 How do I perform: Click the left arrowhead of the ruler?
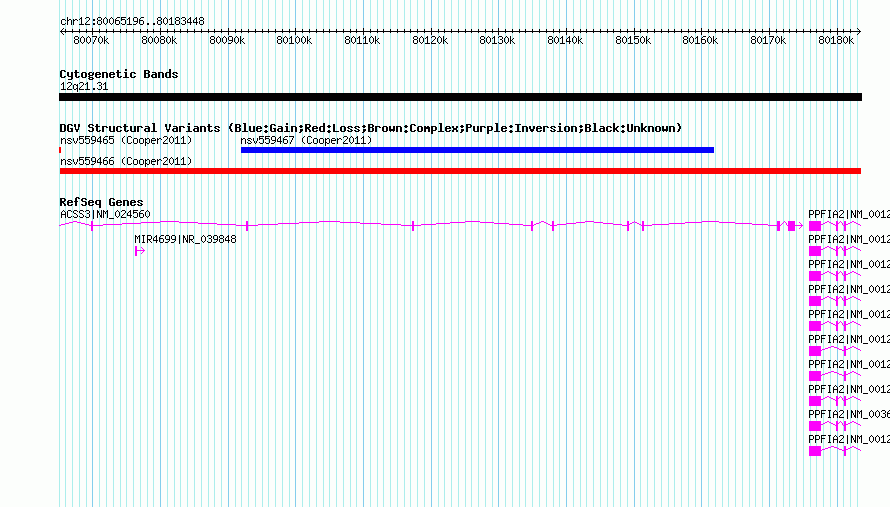(x=62, y=31)
